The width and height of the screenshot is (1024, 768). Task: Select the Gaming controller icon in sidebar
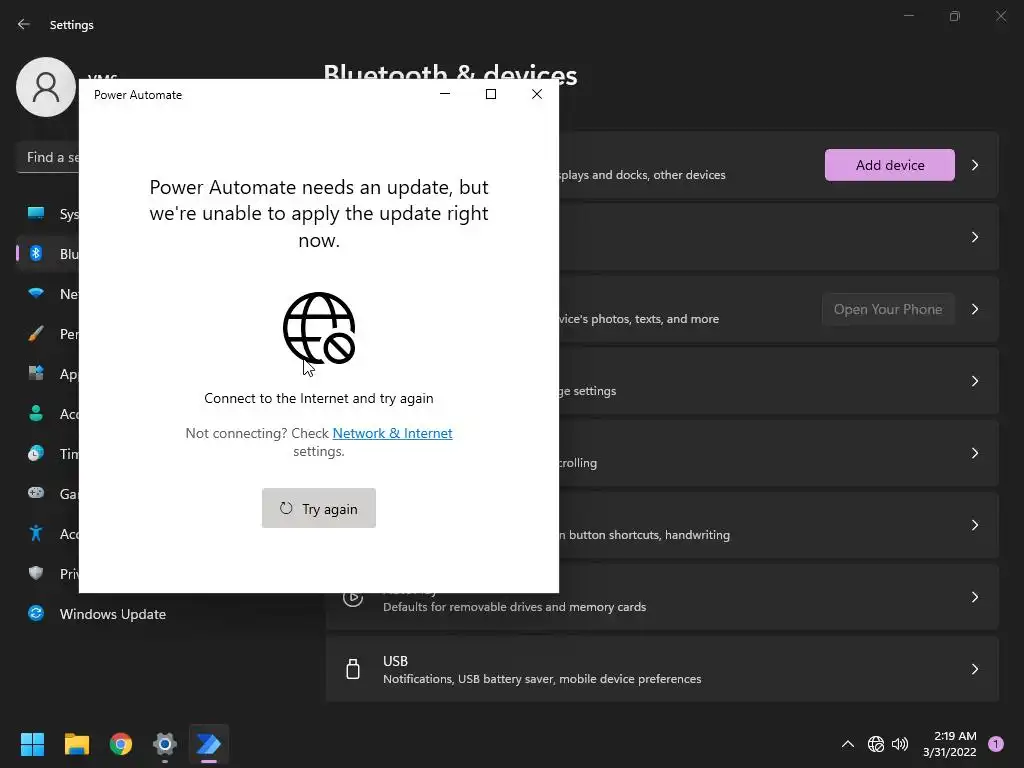click(36, 493)
